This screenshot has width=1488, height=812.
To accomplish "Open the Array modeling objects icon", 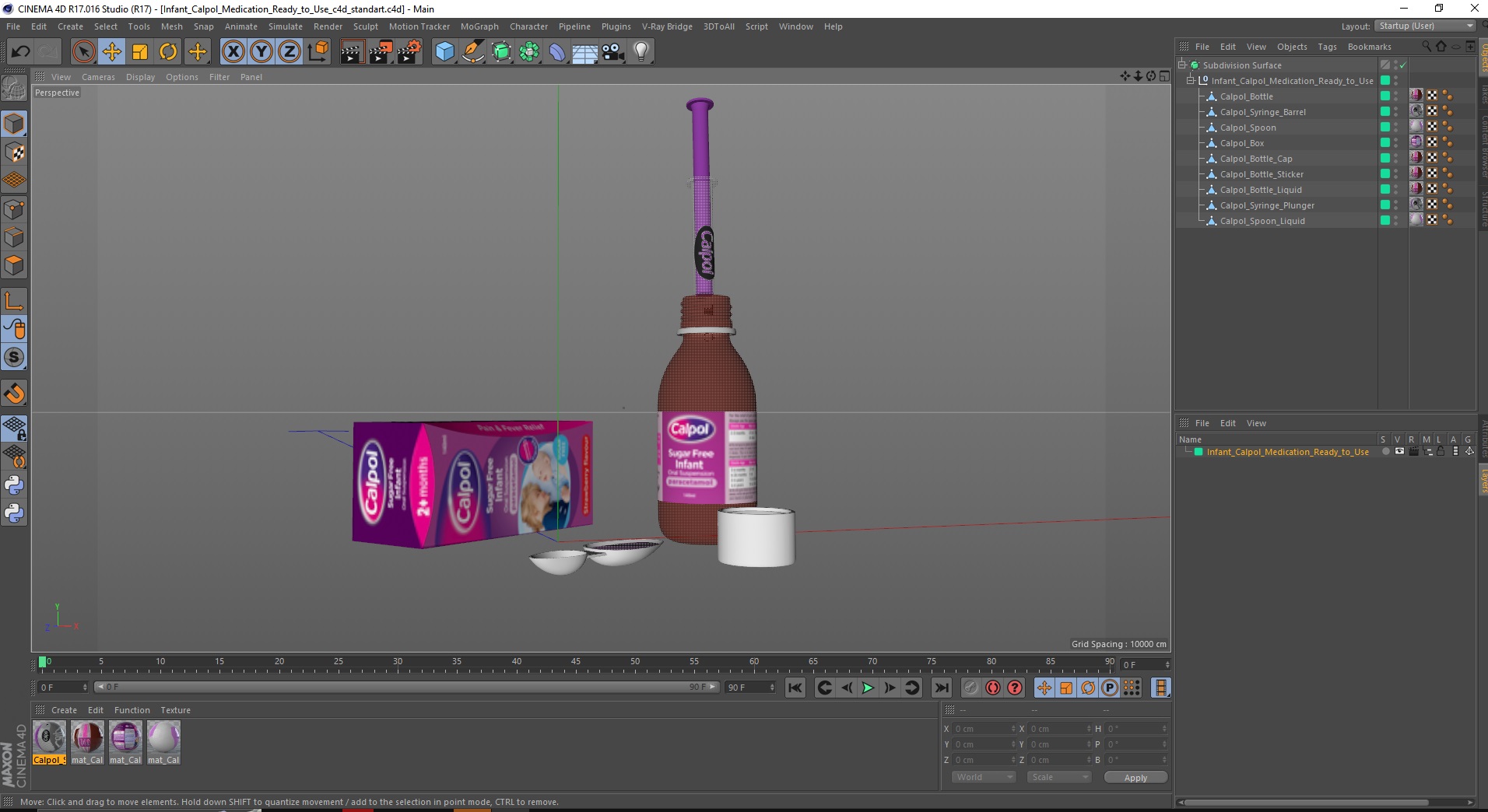I will [x=529, y=52].
